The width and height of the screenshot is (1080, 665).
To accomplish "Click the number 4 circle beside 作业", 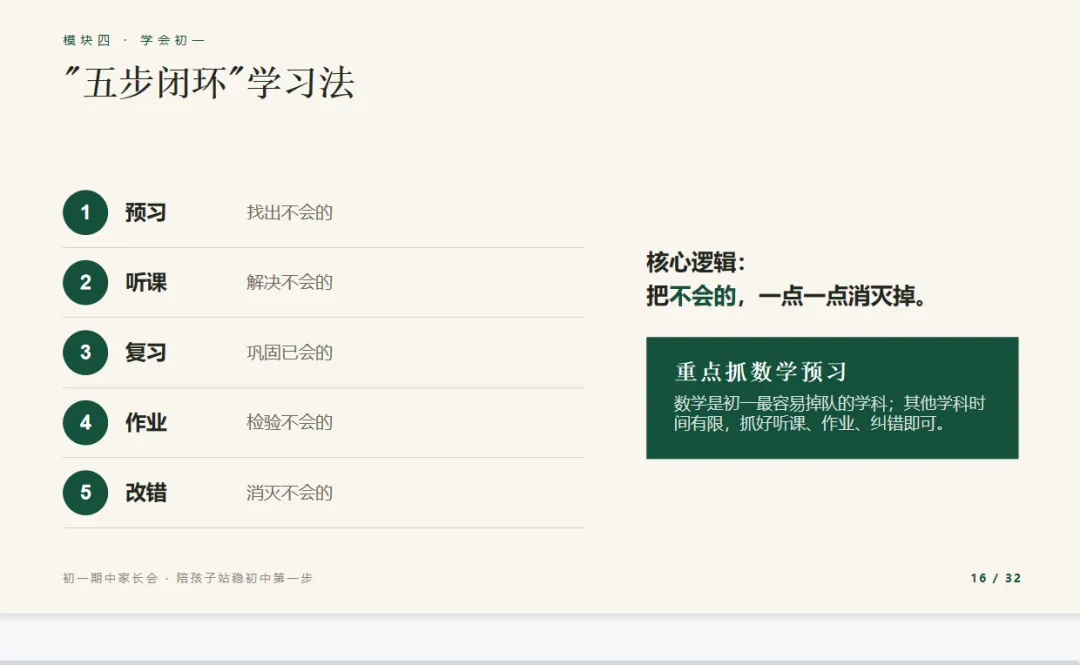I will pyautogui.click(x=85, y=422).
